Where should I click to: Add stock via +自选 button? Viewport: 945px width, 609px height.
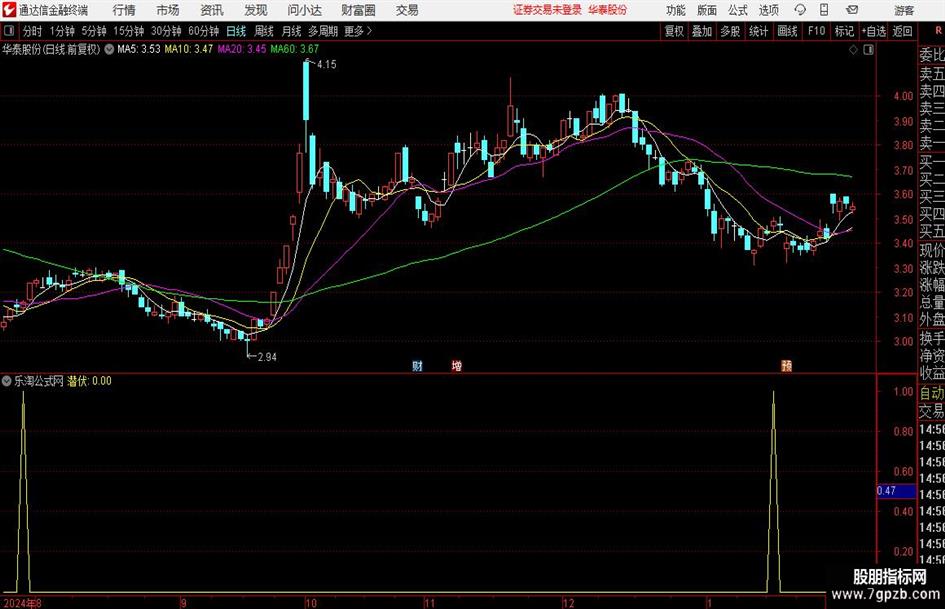(x=874, y=31)
